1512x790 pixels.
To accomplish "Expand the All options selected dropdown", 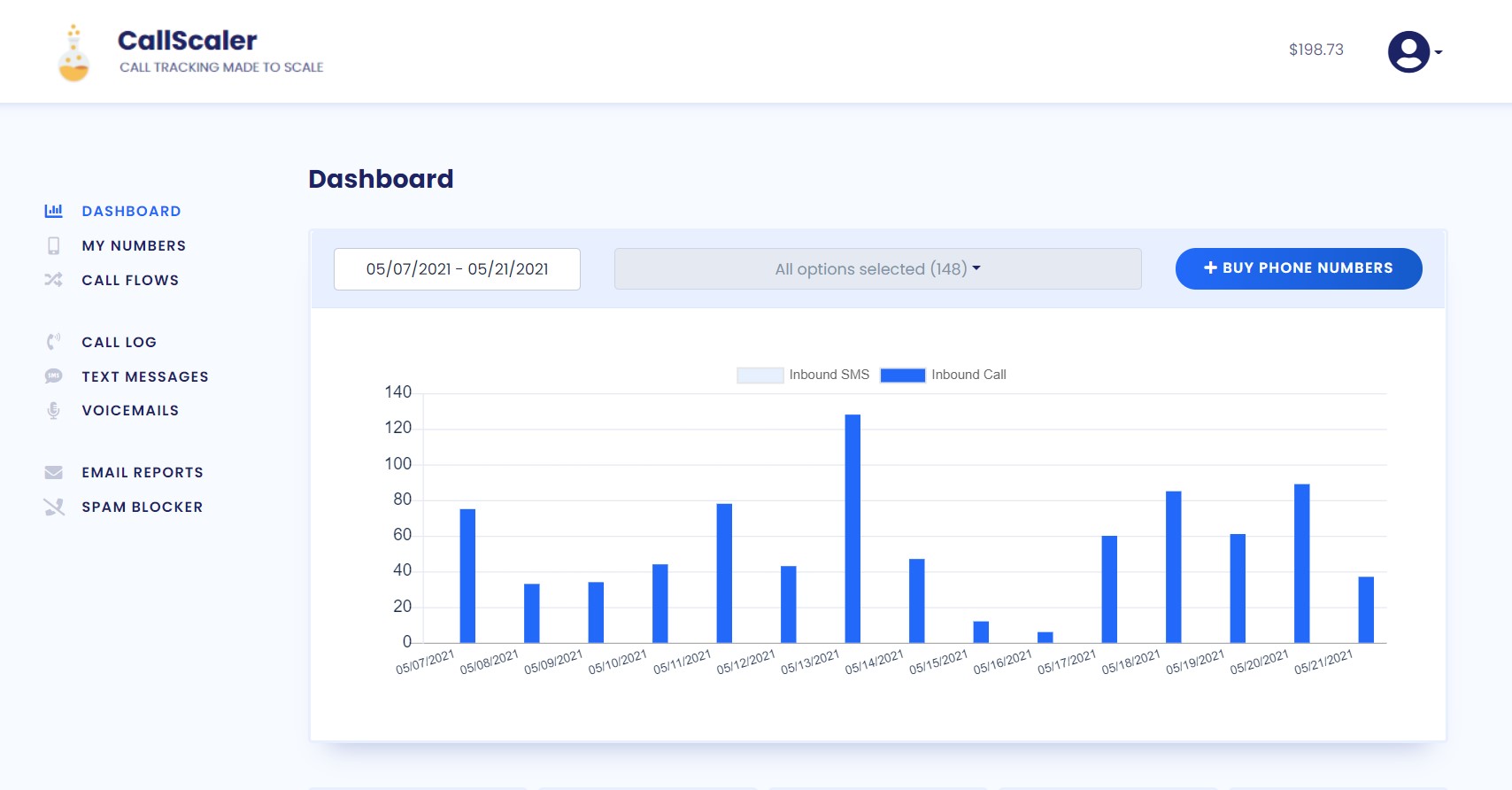I will point(877,268).
